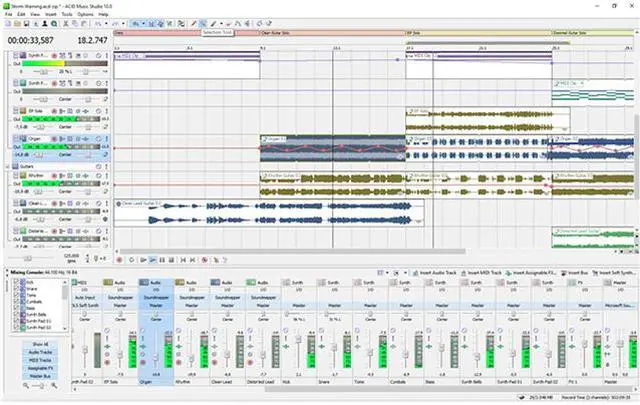Click Insert Bus in Mixing Console
Image resolution: width=640 pixels, height=405 pixels.
(575, 273)
